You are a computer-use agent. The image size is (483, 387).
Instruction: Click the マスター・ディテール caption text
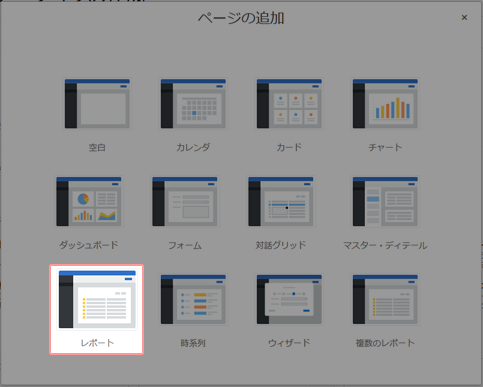pyautogui.click(x=385, y=245)
